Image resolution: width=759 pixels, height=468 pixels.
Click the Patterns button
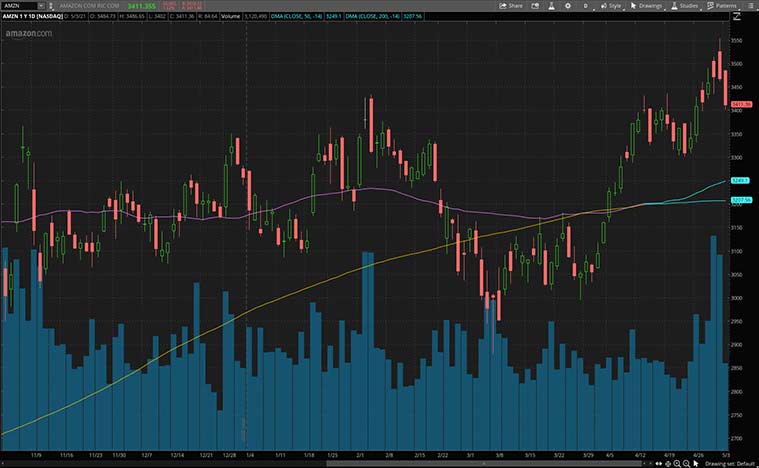(723, 5)
